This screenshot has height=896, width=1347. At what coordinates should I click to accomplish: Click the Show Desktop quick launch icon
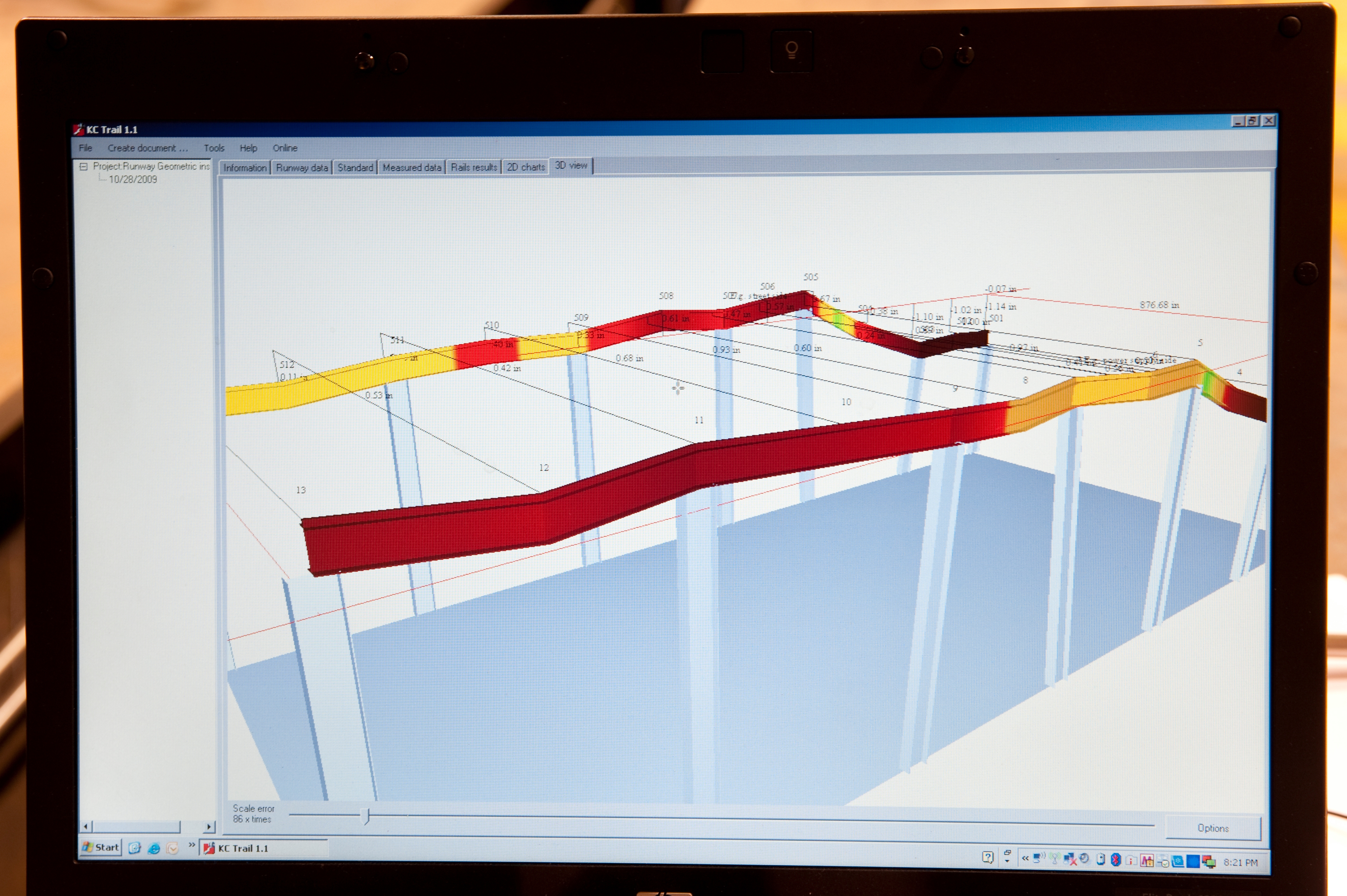coord(135,848)
